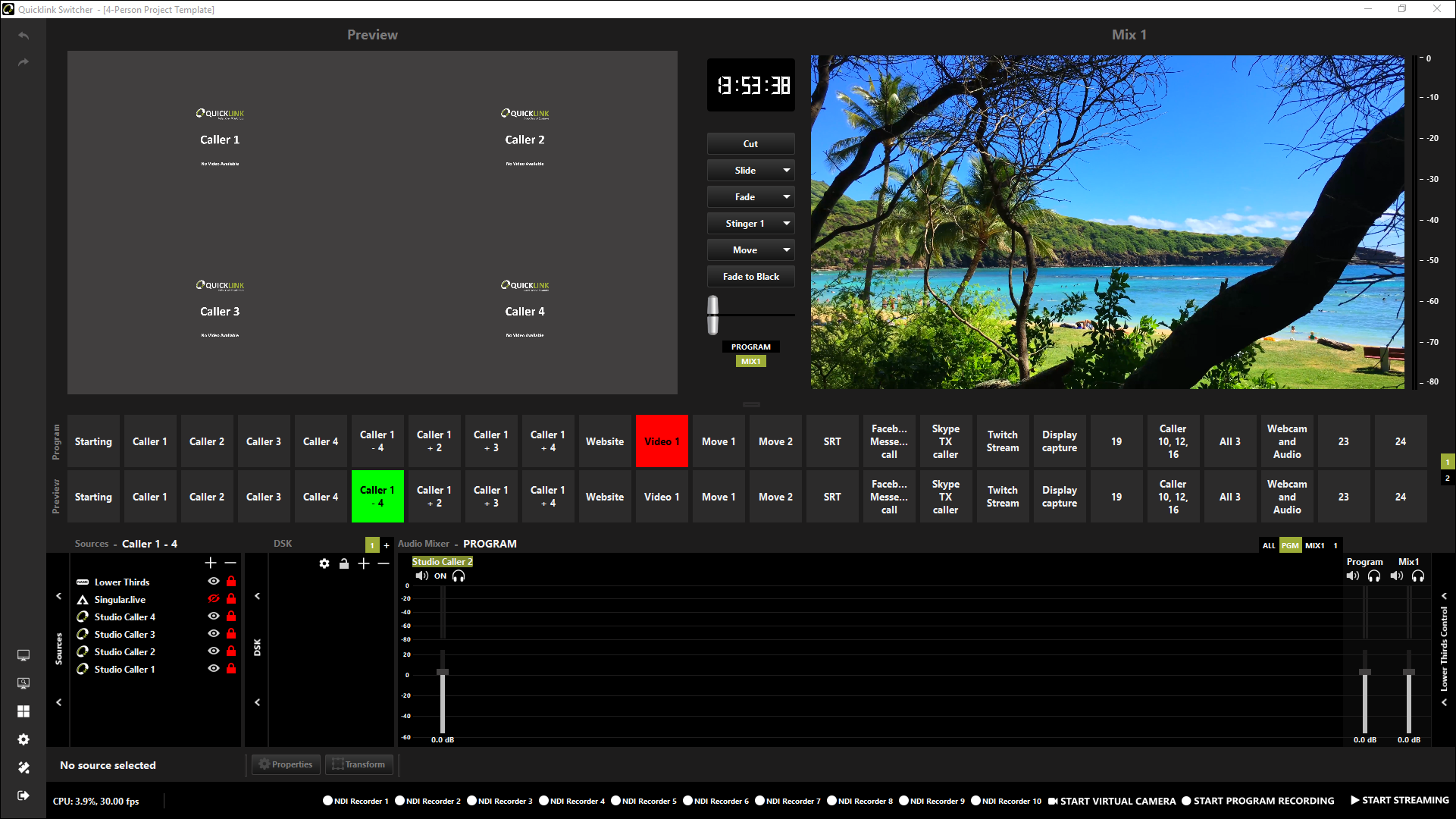
Task: Click the undo arrow icon
Action: point(23,36)
